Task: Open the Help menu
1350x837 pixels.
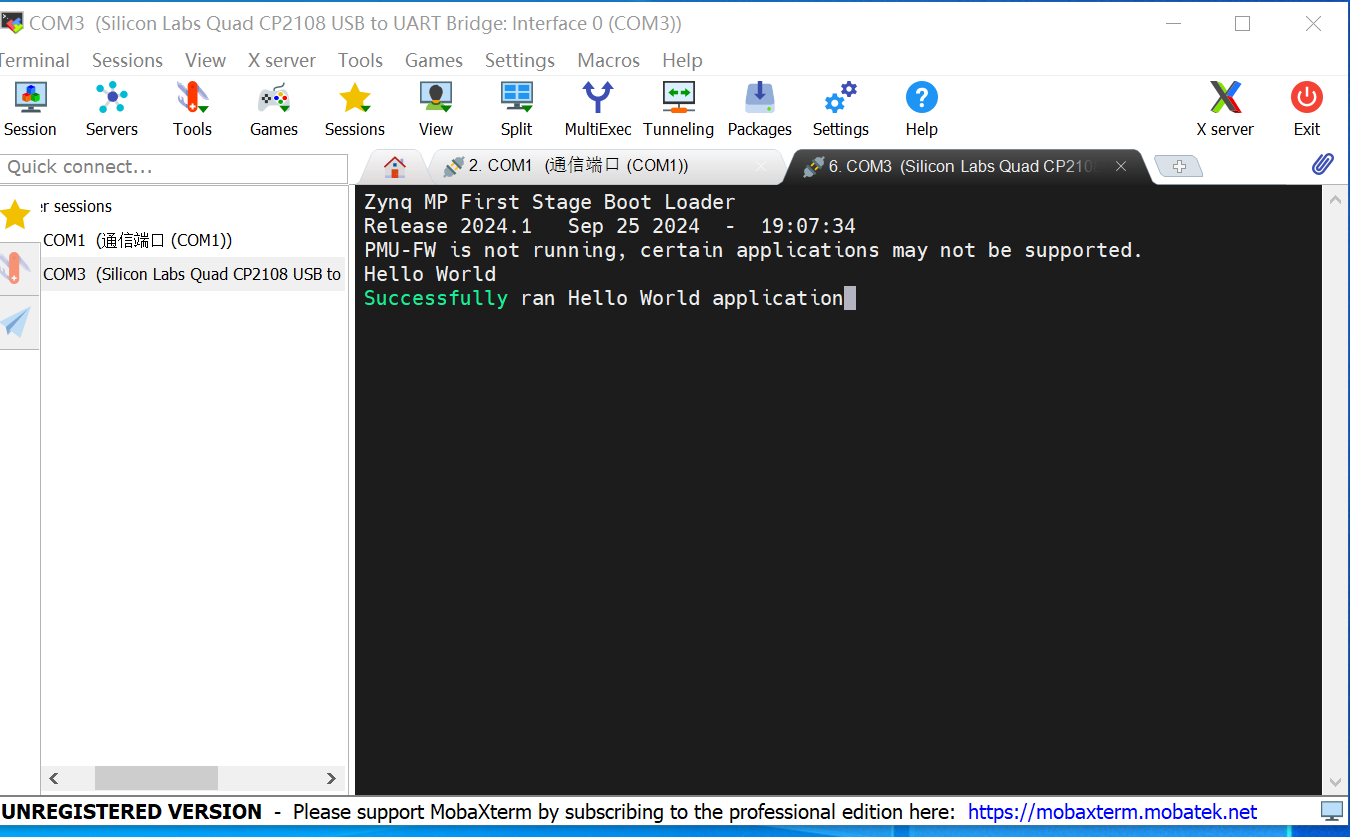Action: [x=682, y=60]
